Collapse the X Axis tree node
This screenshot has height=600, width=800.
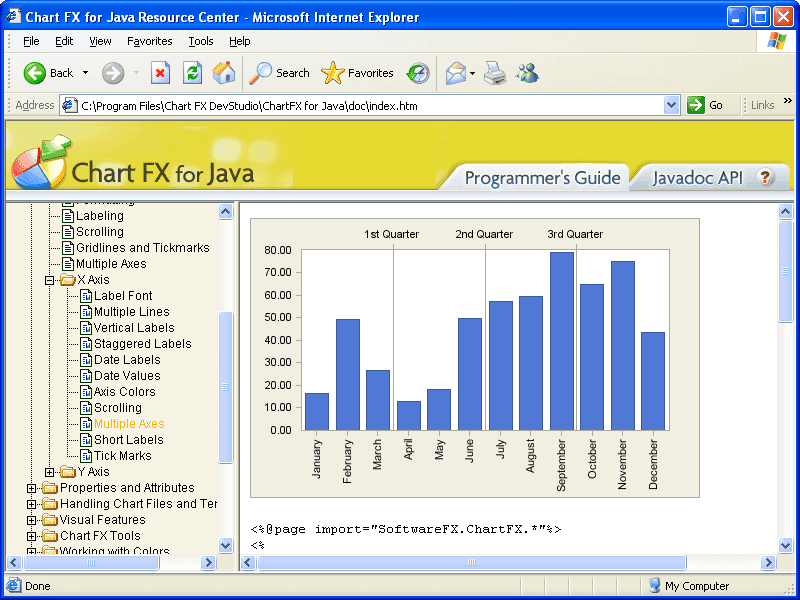49,280
